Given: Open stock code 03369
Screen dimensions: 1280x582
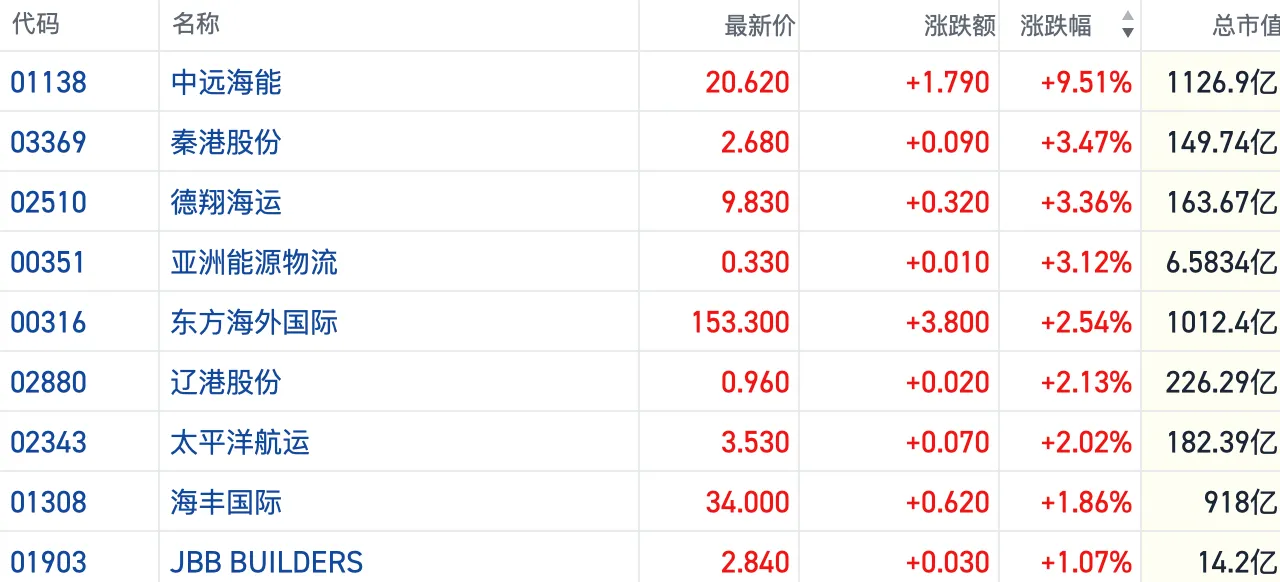Looking at the screenshot, I should pos(49,142).
